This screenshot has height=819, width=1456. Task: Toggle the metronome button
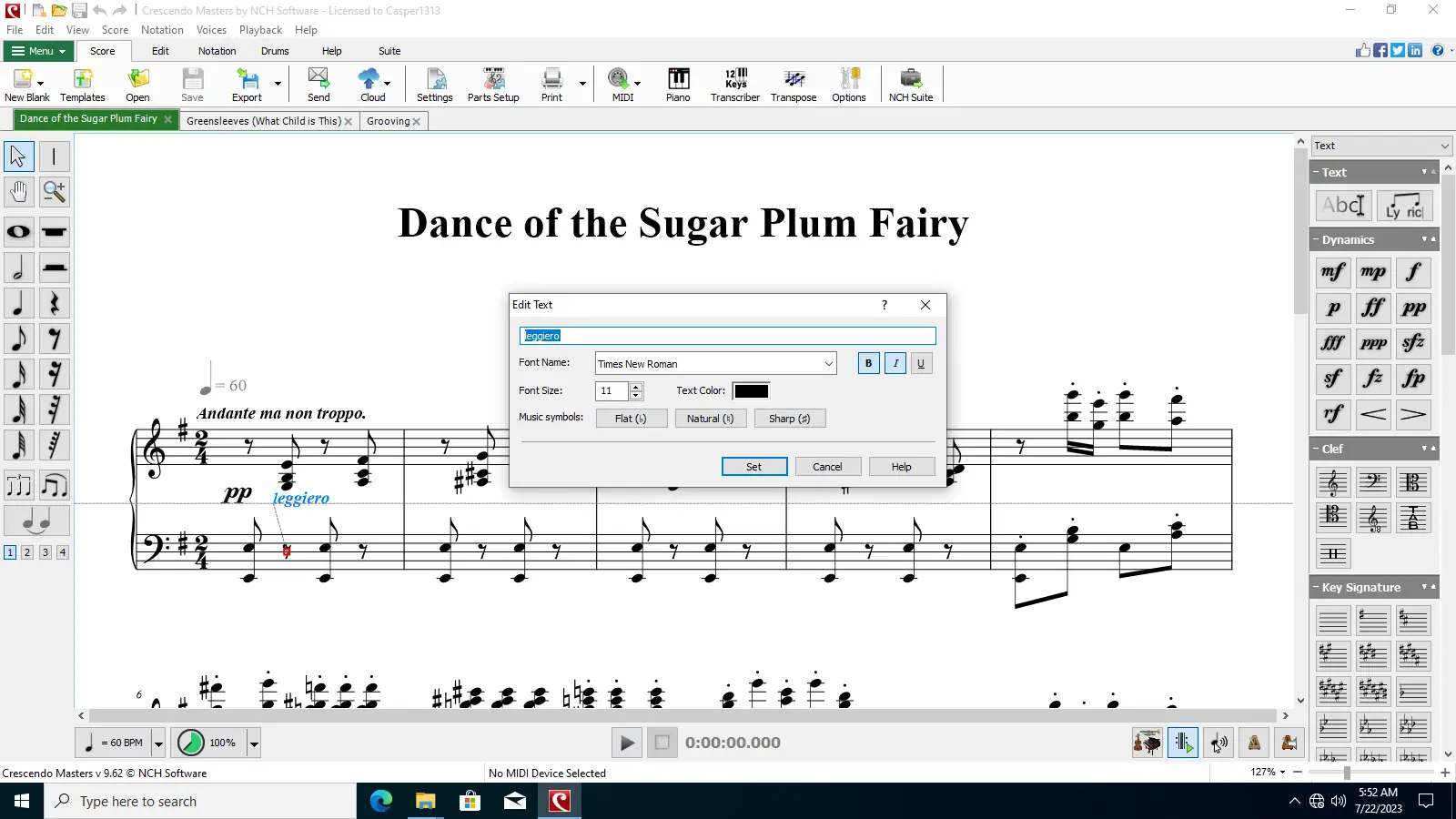[x=1254, y=743]
